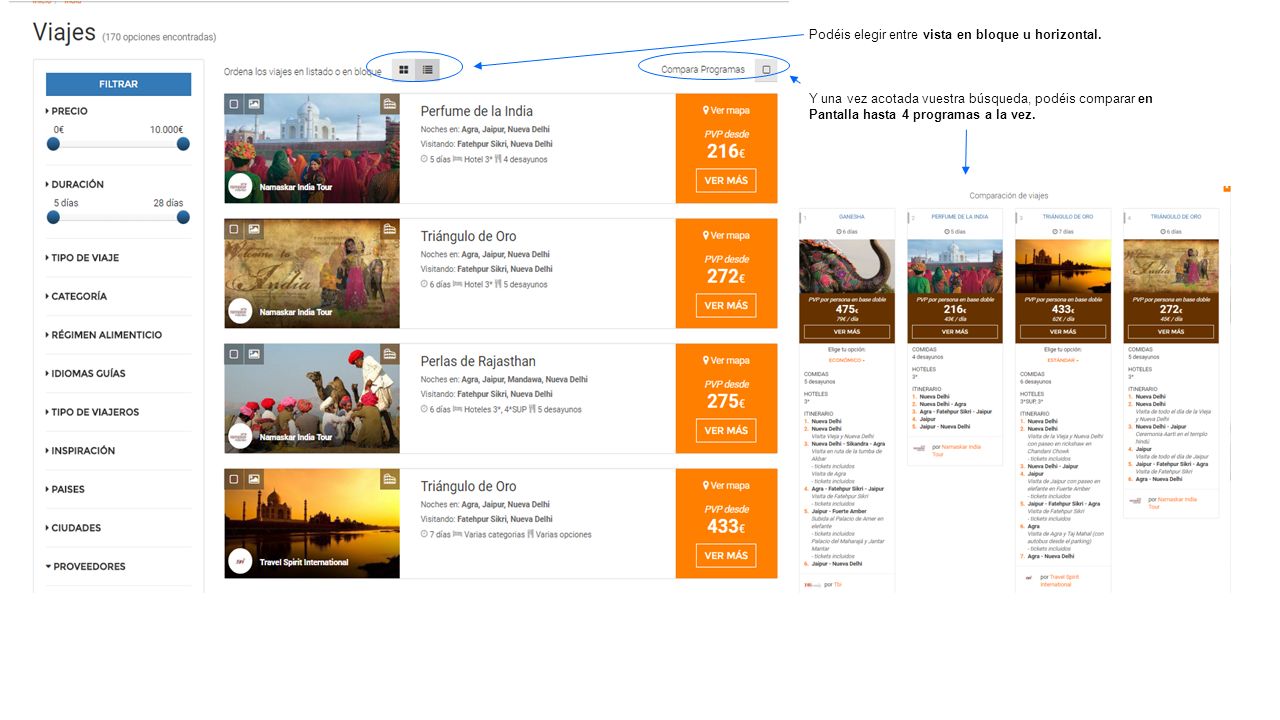1280x720 pixels.
Task: Tick compare checkbox on Perfume de la India
Action: pos(234,103)
